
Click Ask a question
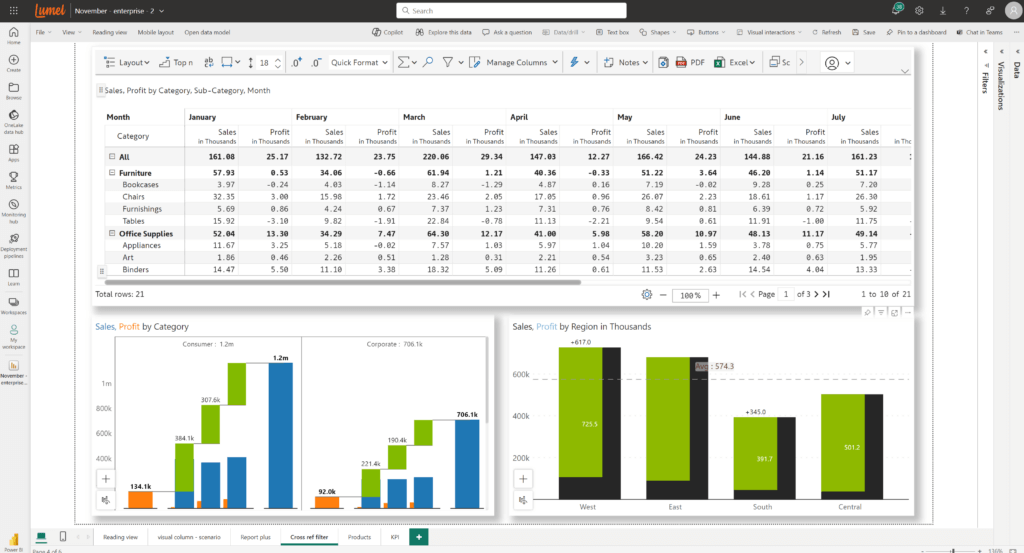click(507, 32)
